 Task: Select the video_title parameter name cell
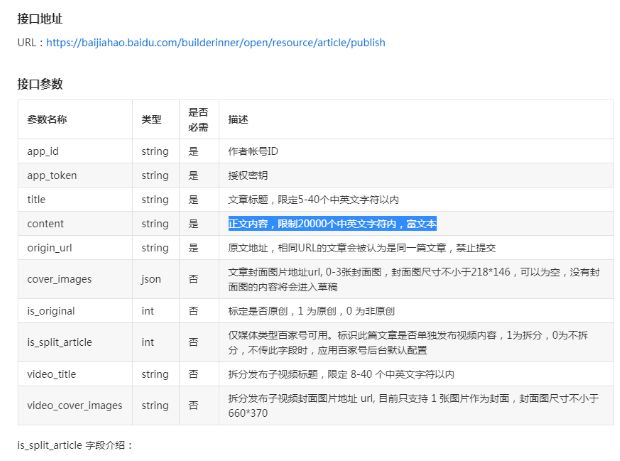(52, 375)
